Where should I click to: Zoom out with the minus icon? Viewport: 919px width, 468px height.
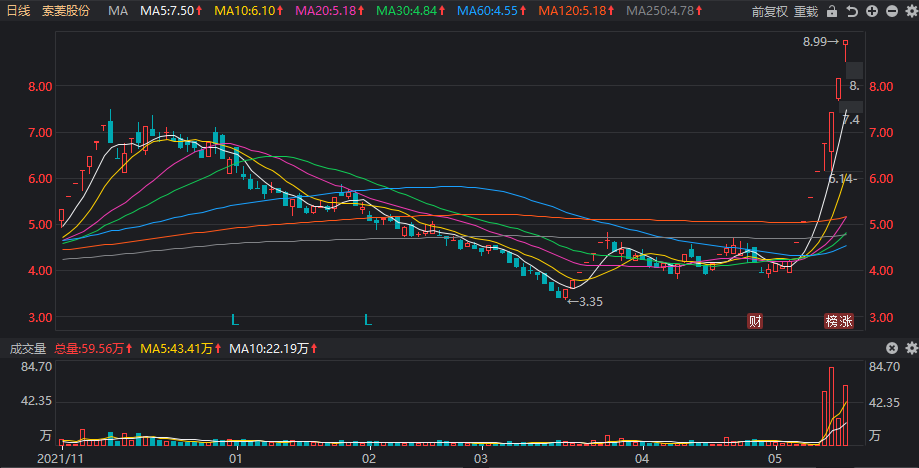[891, 11]
